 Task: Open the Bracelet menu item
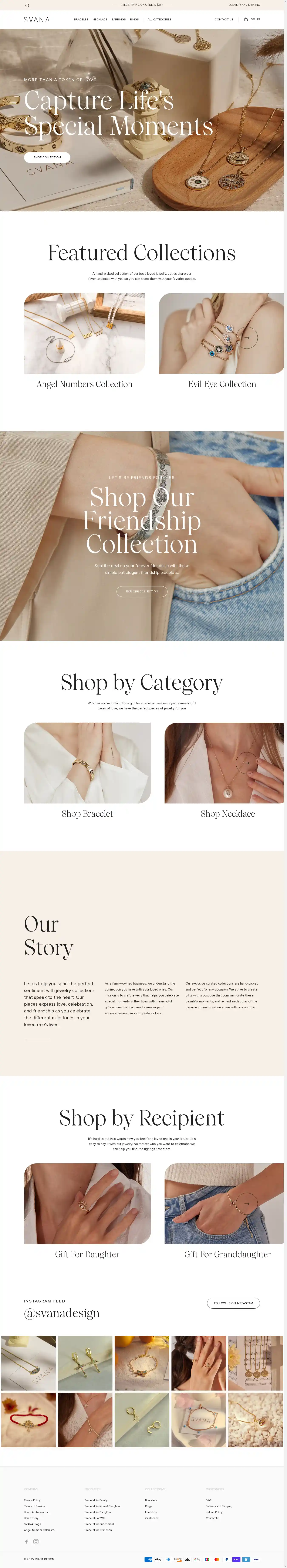click(81, 20)
